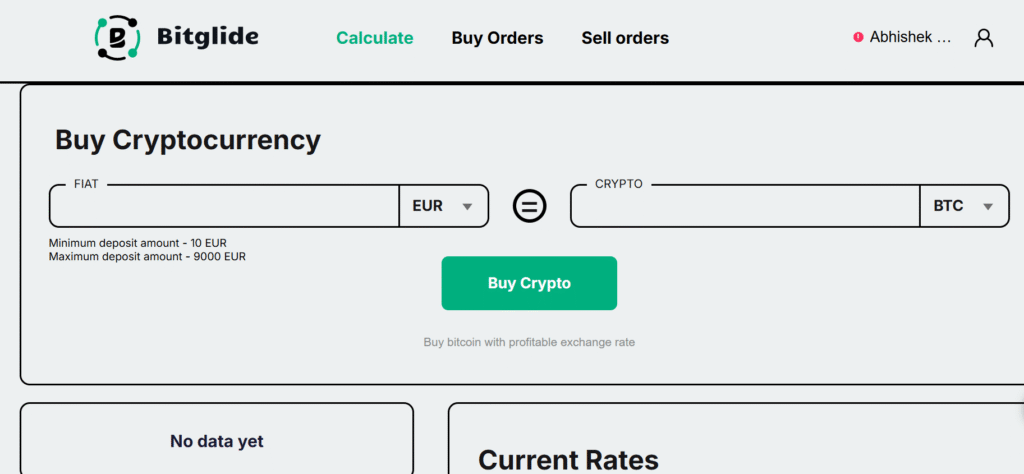Screen dimensions: 1024x474
Task: Click the "No data yet" panel
Action: [216, 441]
